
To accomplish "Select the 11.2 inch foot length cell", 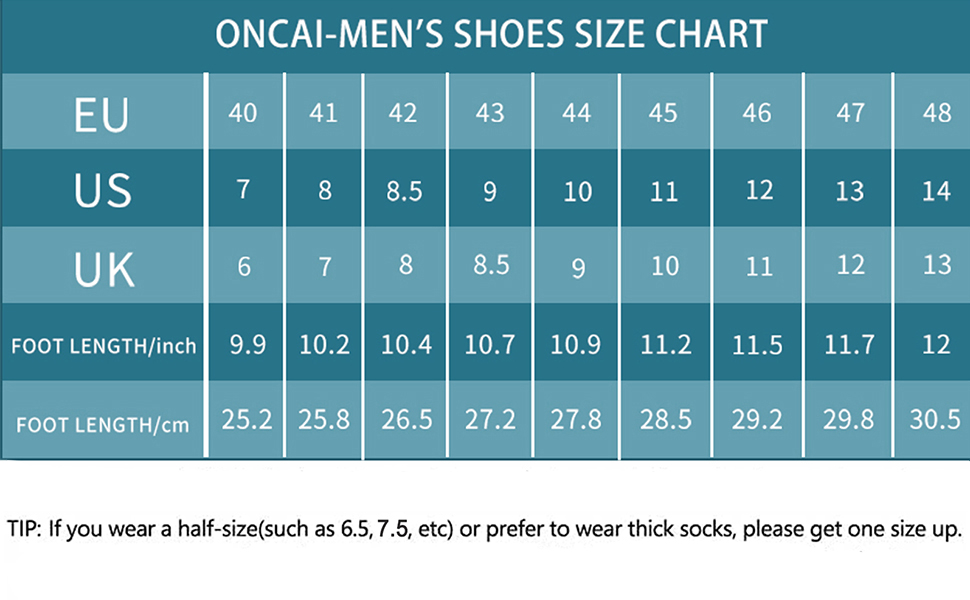I will (x=665, y=345).
